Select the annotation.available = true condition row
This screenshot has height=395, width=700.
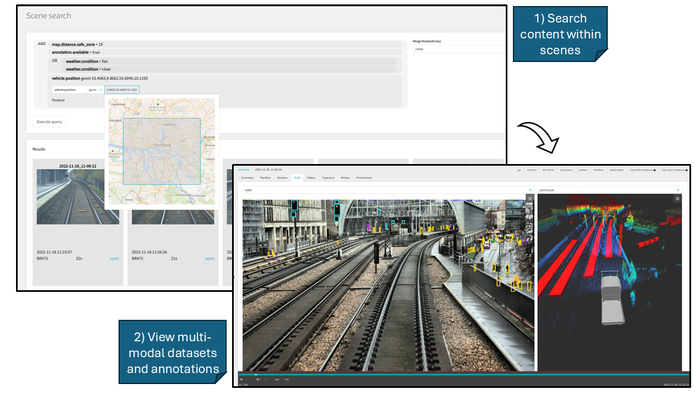pyautogui.click(x=225, y=53)
